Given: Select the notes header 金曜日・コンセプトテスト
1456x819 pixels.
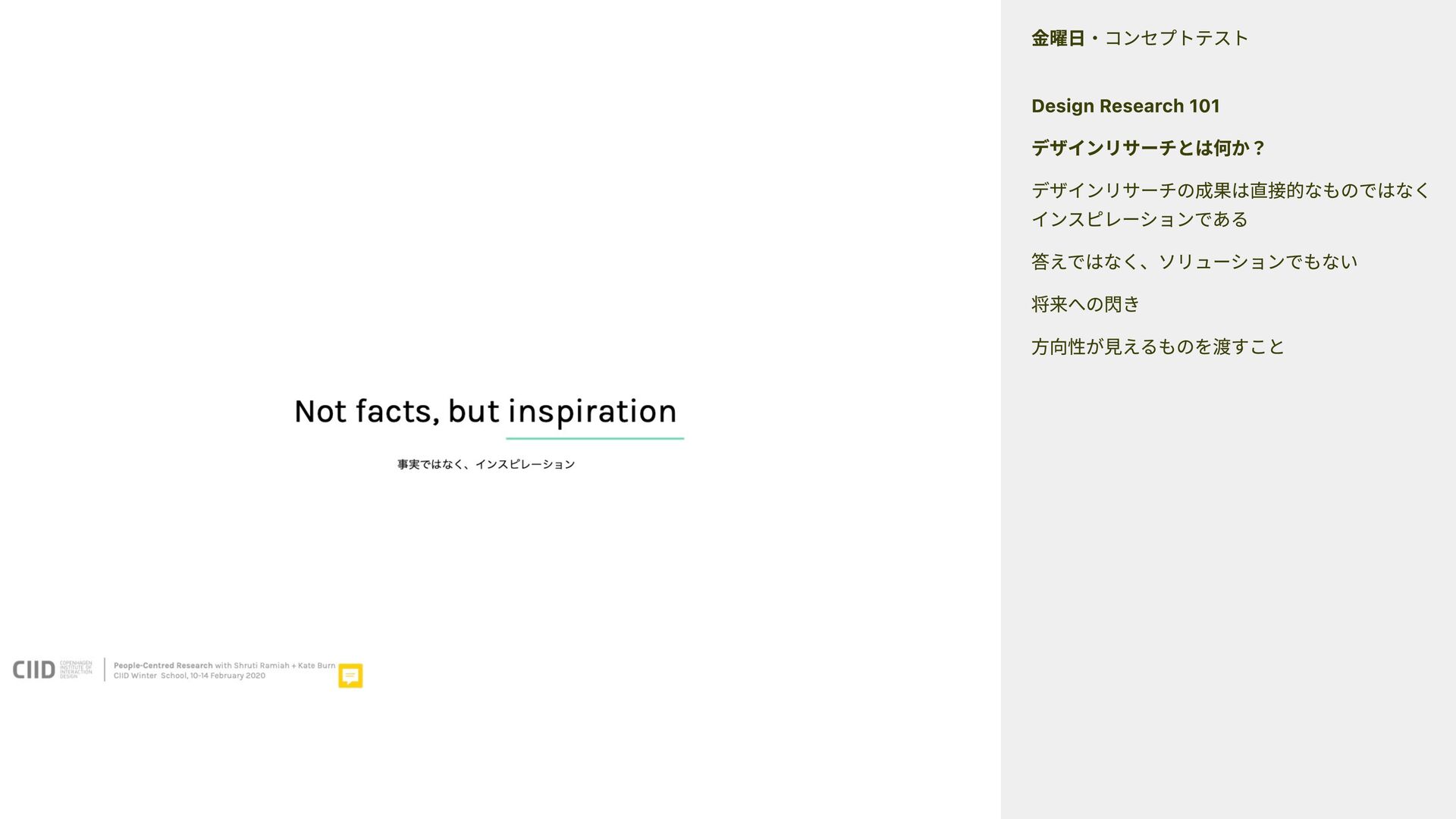Looking at the screenshot, I should 1140,38.
